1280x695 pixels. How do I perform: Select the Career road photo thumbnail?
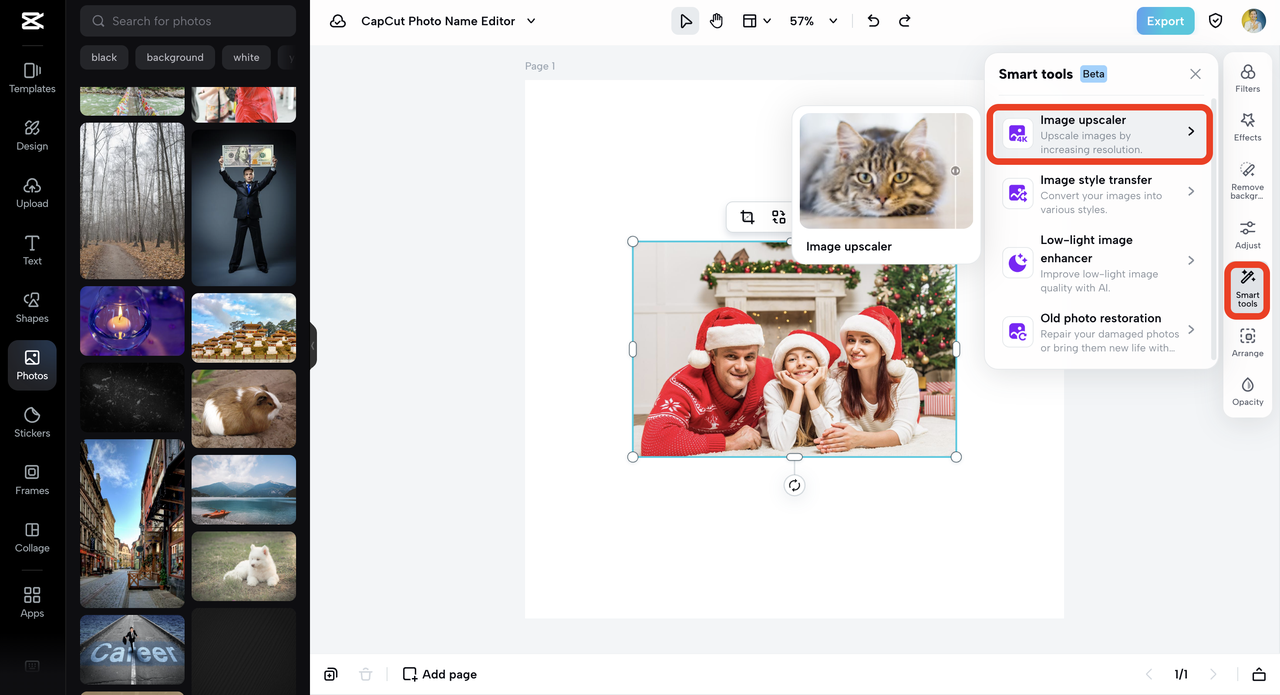pos(132,649)
